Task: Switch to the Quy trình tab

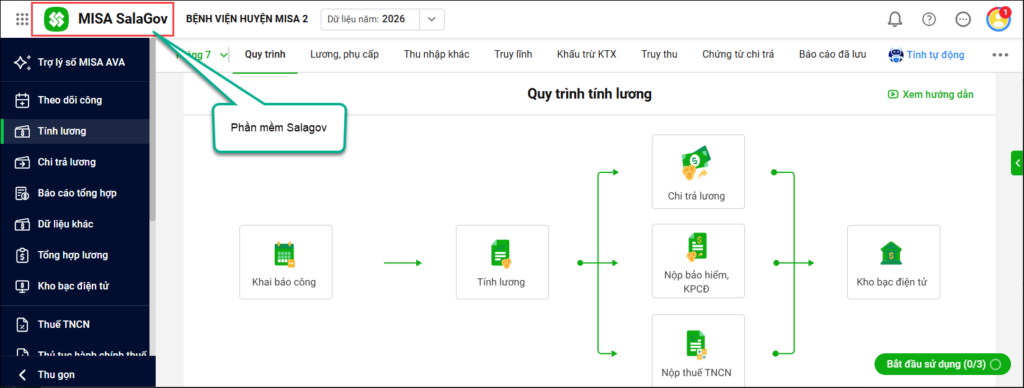Action: tap(265, 54)
